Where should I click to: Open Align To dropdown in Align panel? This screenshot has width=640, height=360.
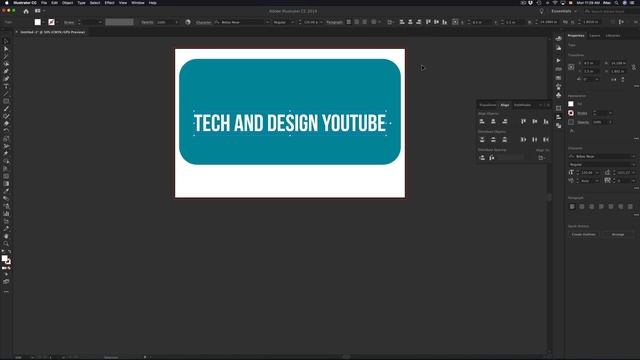coord(542,158)
